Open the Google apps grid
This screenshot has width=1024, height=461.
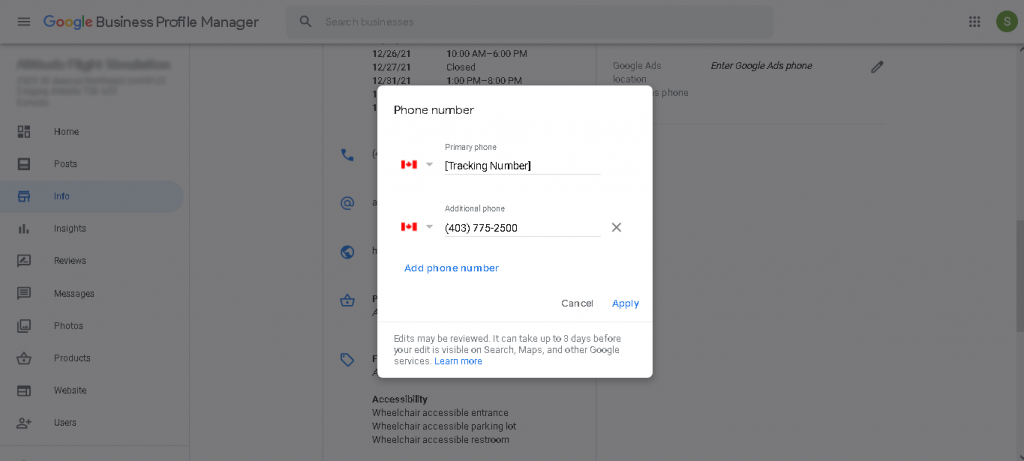pos(974,22)
